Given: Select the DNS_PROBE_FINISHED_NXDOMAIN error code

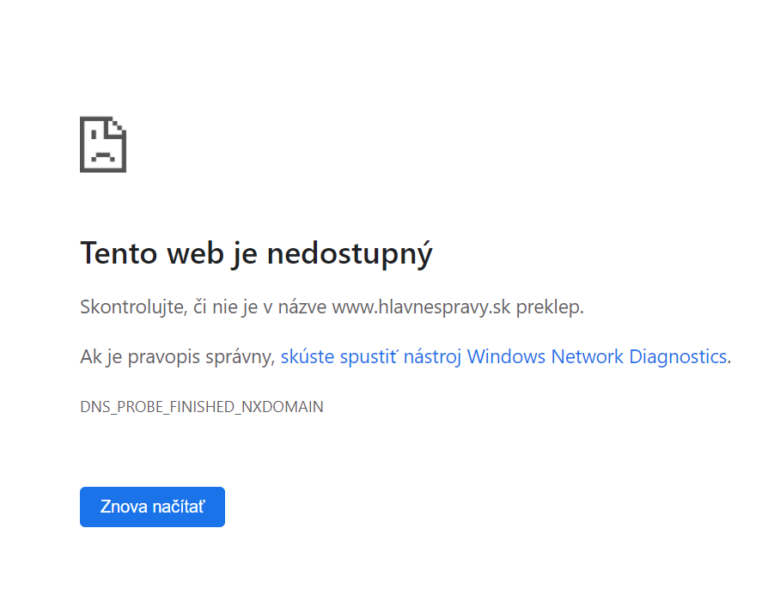Looking at the screenshot, I should (202, 406).
